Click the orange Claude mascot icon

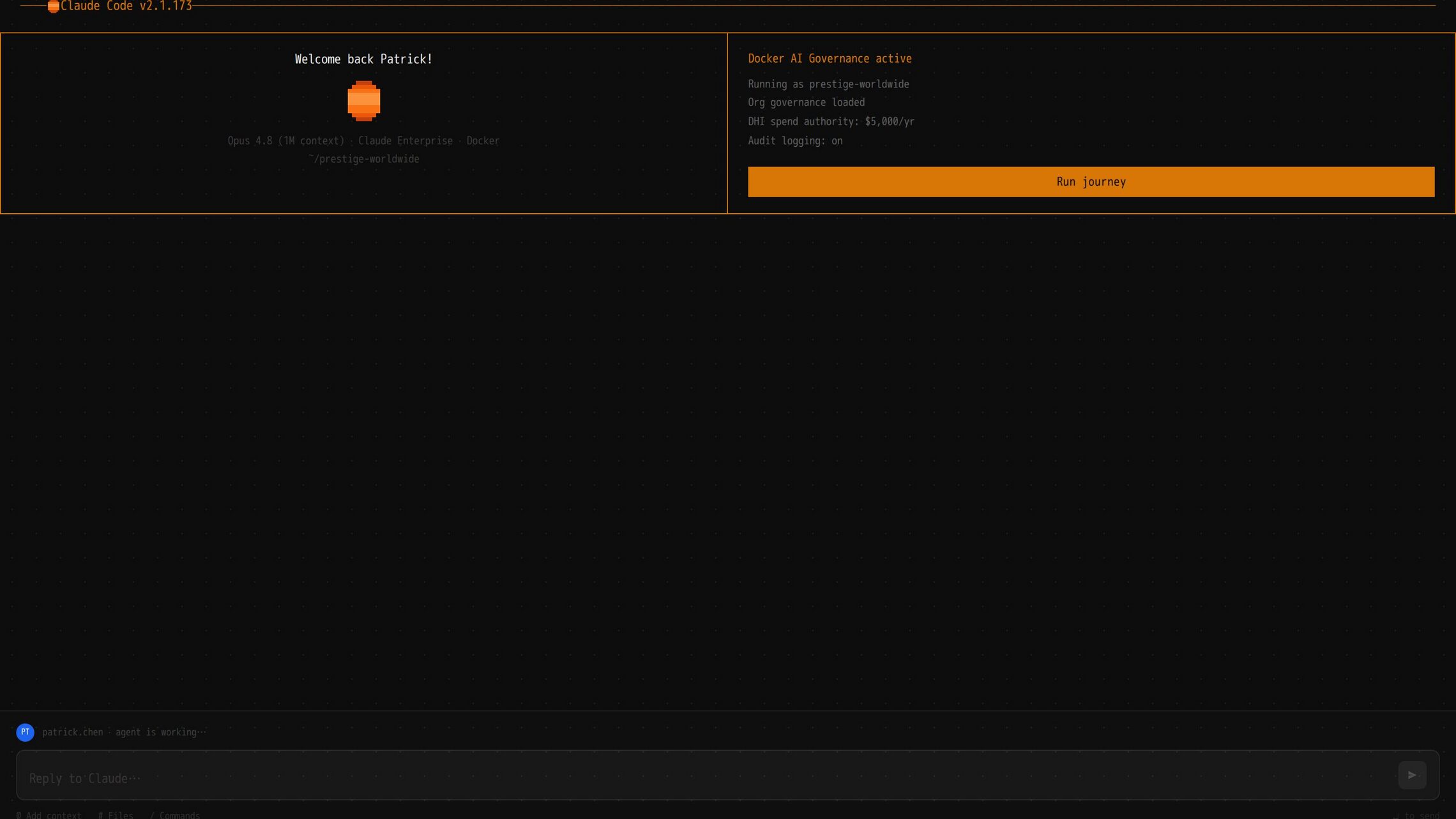(364, 101)
